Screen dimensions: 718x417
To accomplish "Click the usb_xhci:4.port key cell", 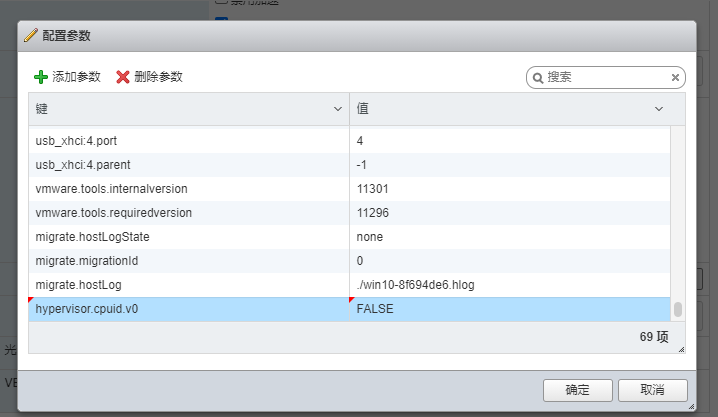I will coord(83,140).
